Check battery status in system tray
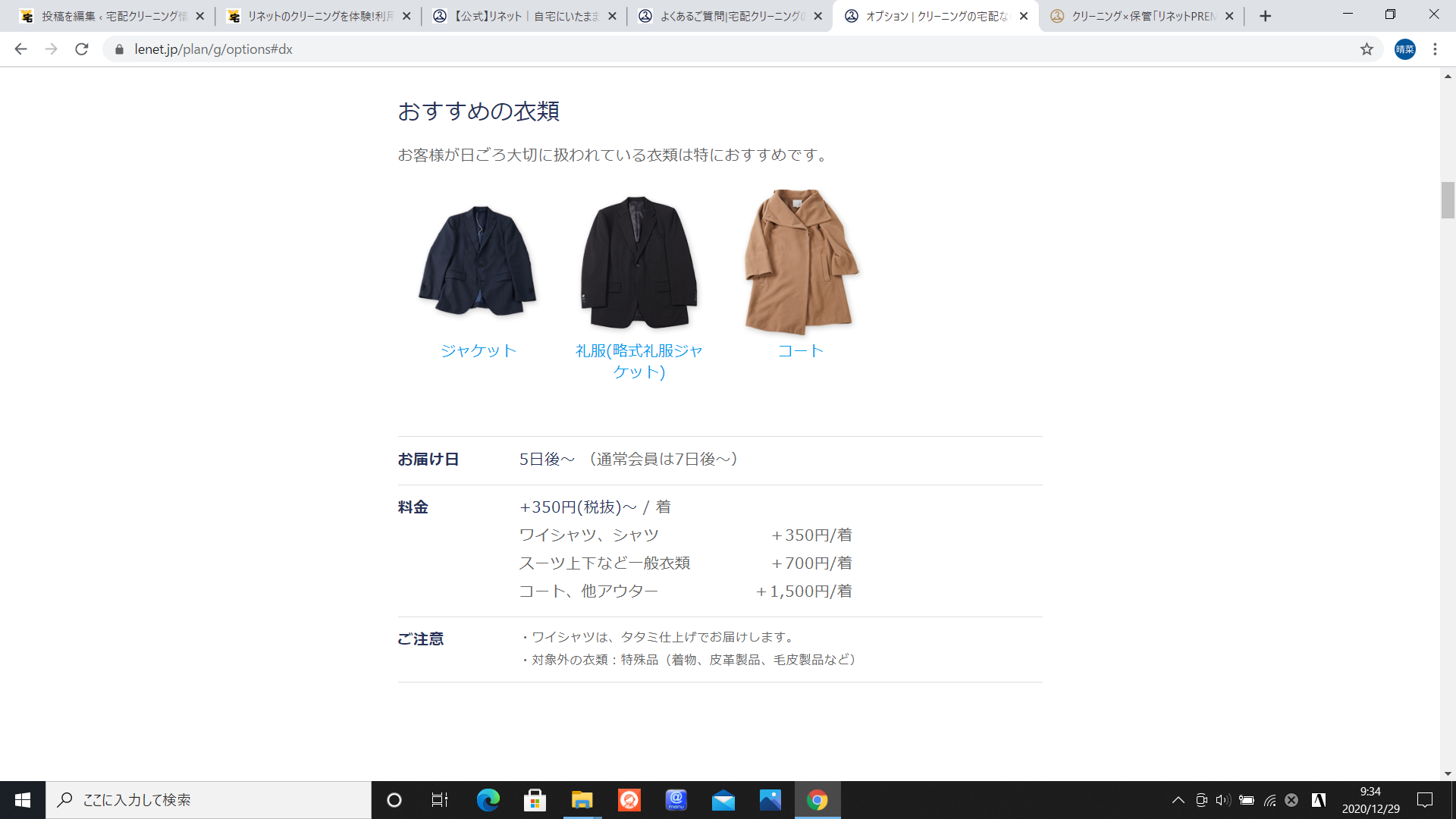1456x819 pixels. pos(1246,800)
